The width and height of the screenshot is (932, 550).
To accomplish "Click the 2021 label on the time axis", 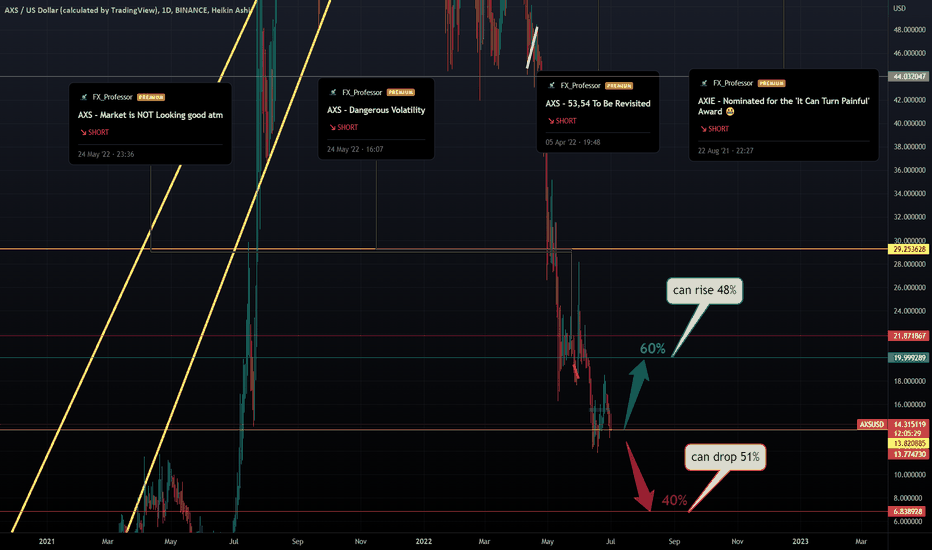I will 46,541.
